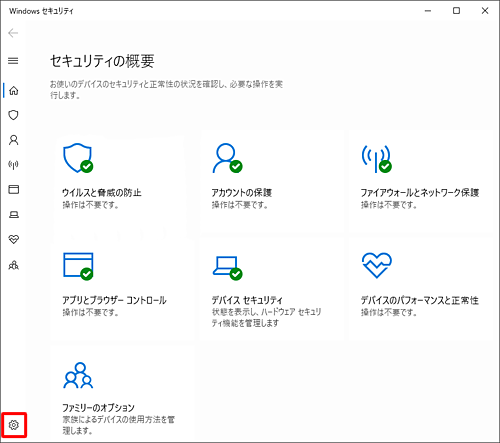Screen dimensions: 500x443
Task: Open アカウントの保護 title link
Action: pos(242,192)
